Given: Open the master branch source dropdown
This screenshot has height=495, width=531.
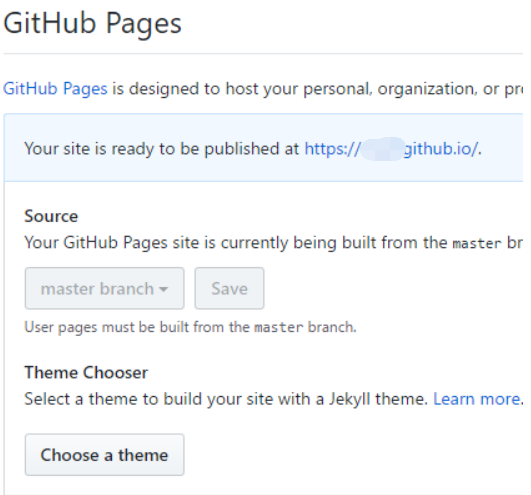Looking at the screenshot, I should 104,288.
